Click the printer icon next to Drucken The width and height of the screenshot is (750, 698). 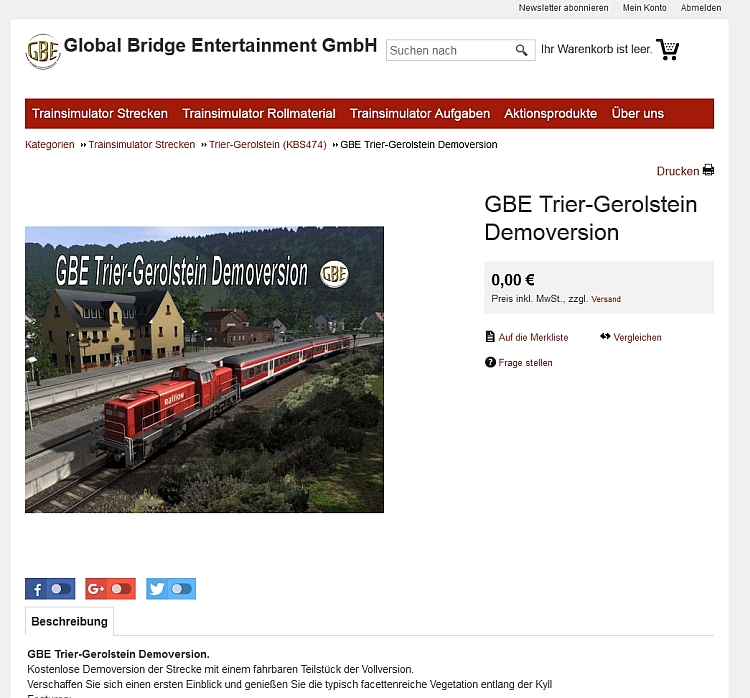pos(708,170)
